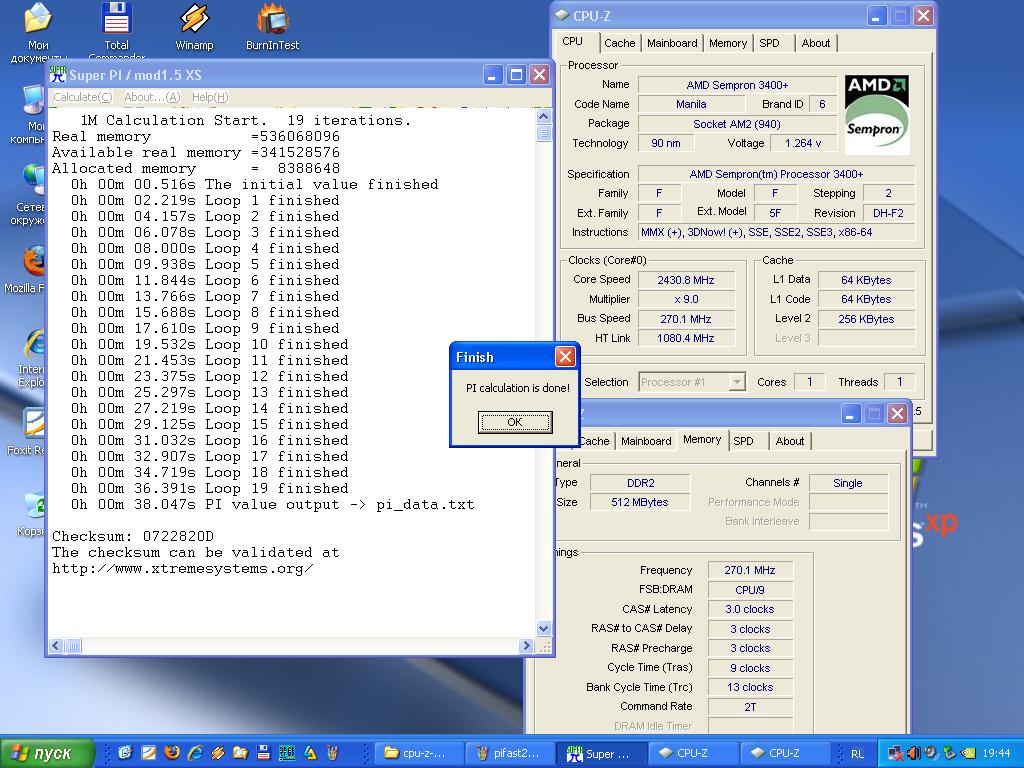Click Super PI vertical scrollbar up arrow
The image size is (1024, 768).
543,117
